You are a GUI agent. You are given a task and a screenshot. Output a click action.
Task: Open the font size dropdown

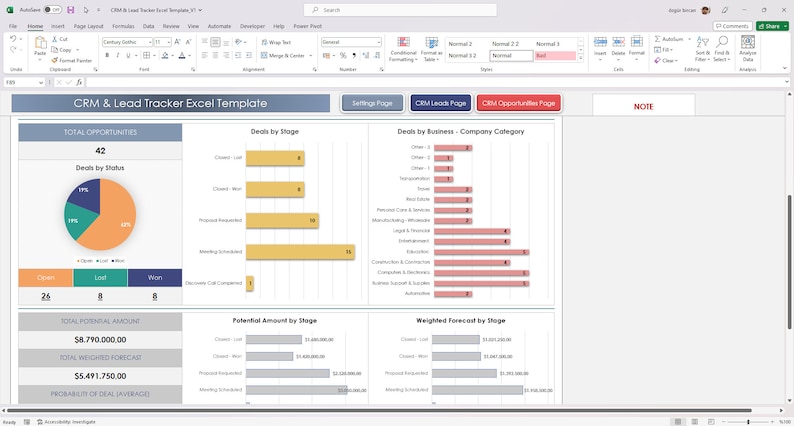[169, 42]
